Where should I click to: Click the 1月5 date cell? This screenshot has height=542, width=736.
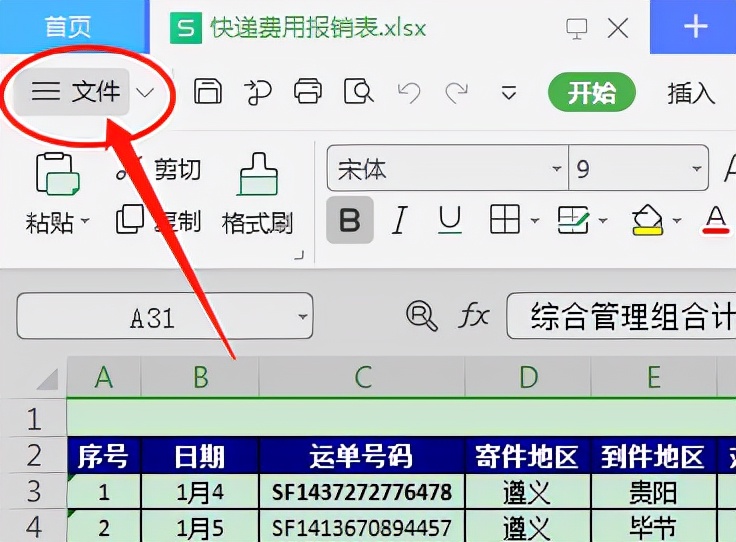coord(200,527)
